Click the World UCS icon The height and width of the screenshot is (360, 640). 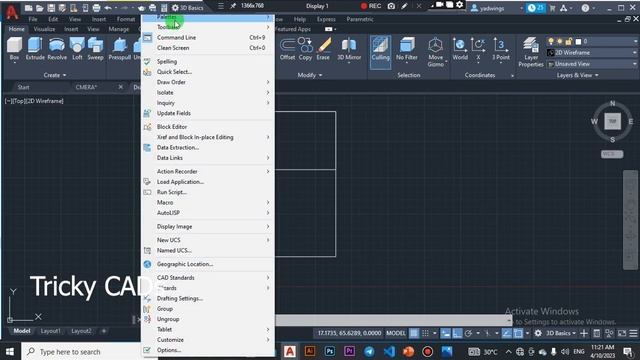click(x=460, y=49)
